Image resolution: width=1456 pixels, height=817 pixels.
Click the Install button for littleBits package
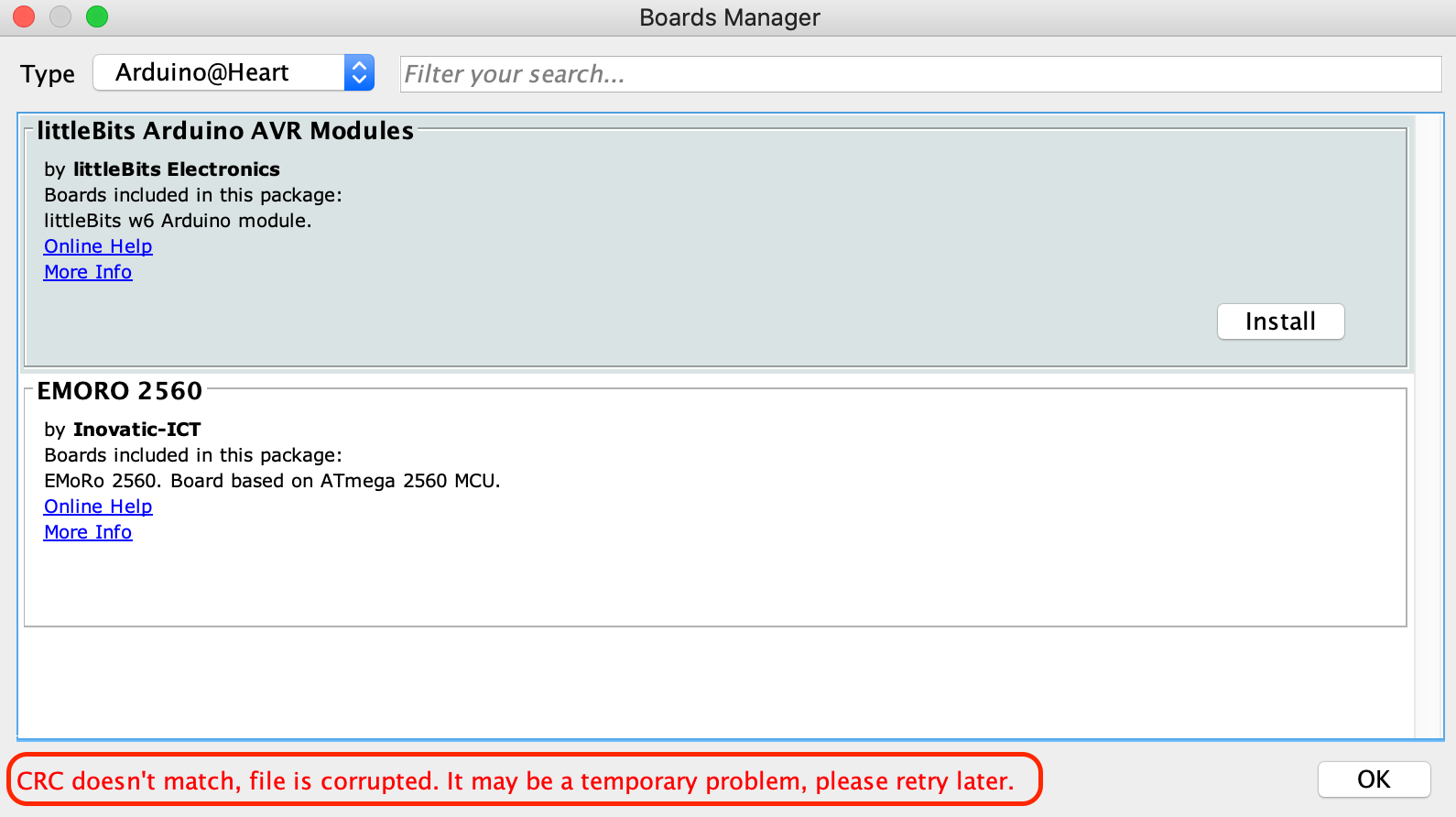[1280, 321]
